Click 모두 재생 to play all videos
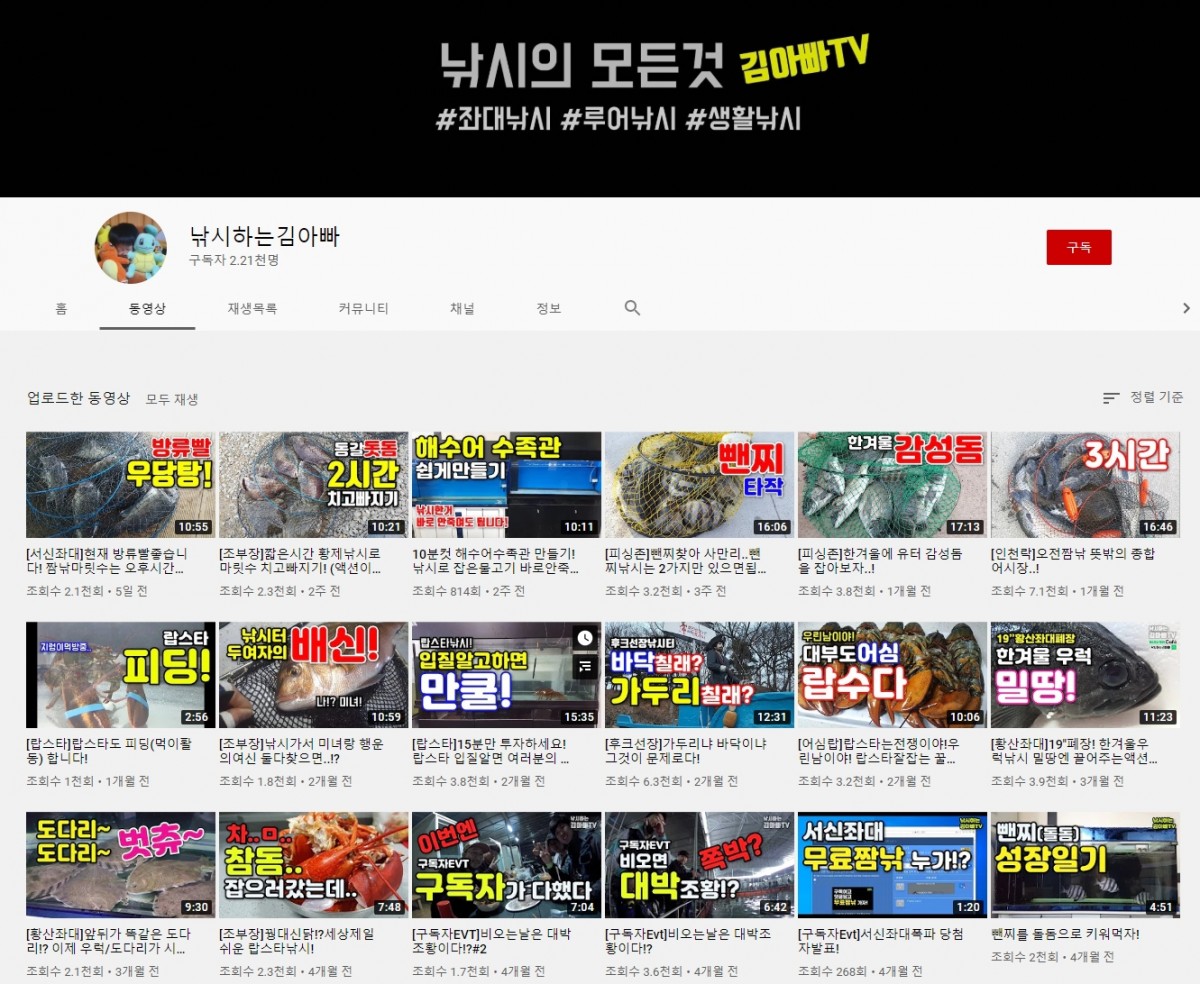The height and width of the screenshot is (984, 1200). (172, 399)
